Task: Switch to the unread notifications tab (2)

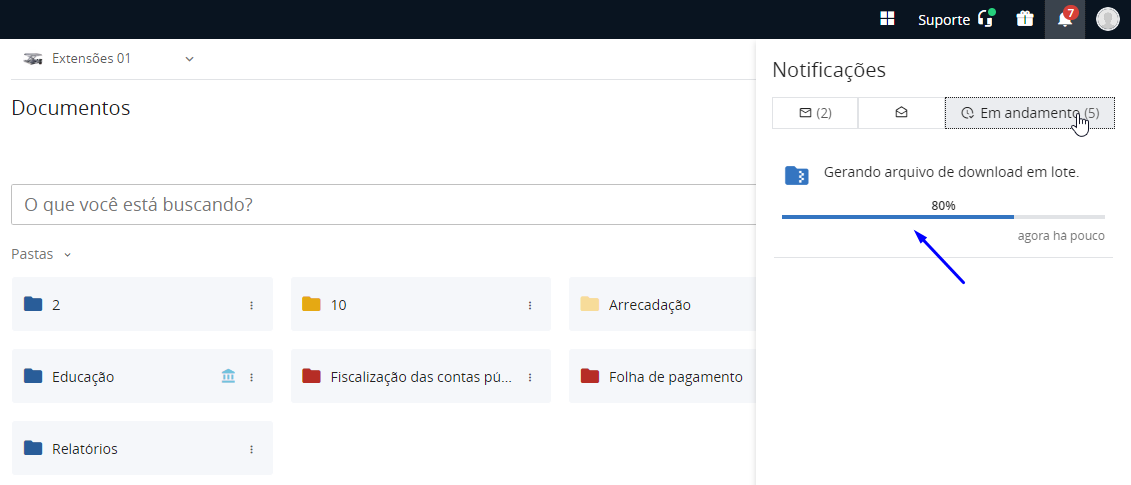Action: pos(815,113)
